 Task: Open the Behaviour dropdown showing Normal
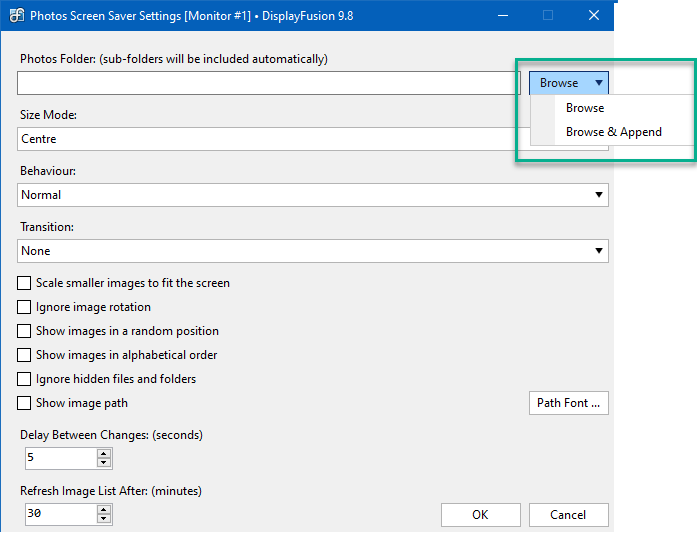click(x=313, y=195)
